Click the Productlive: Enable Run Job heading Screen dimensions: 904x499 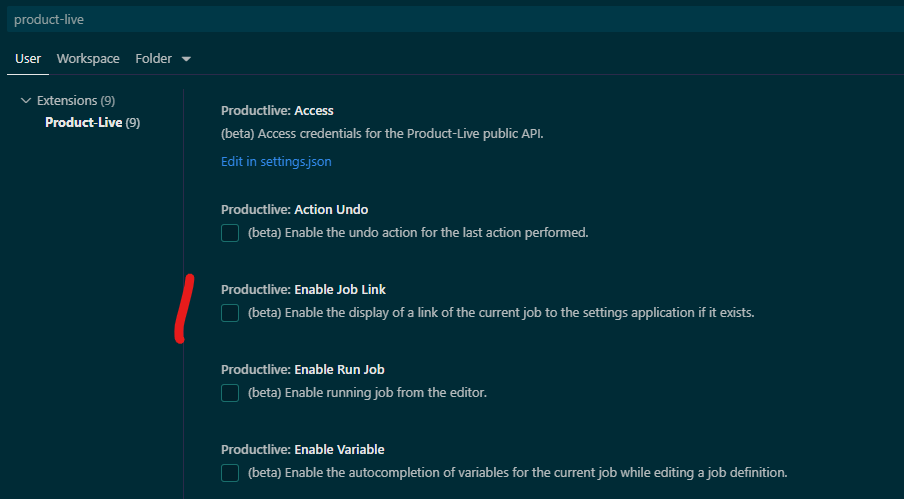[303, 370]
